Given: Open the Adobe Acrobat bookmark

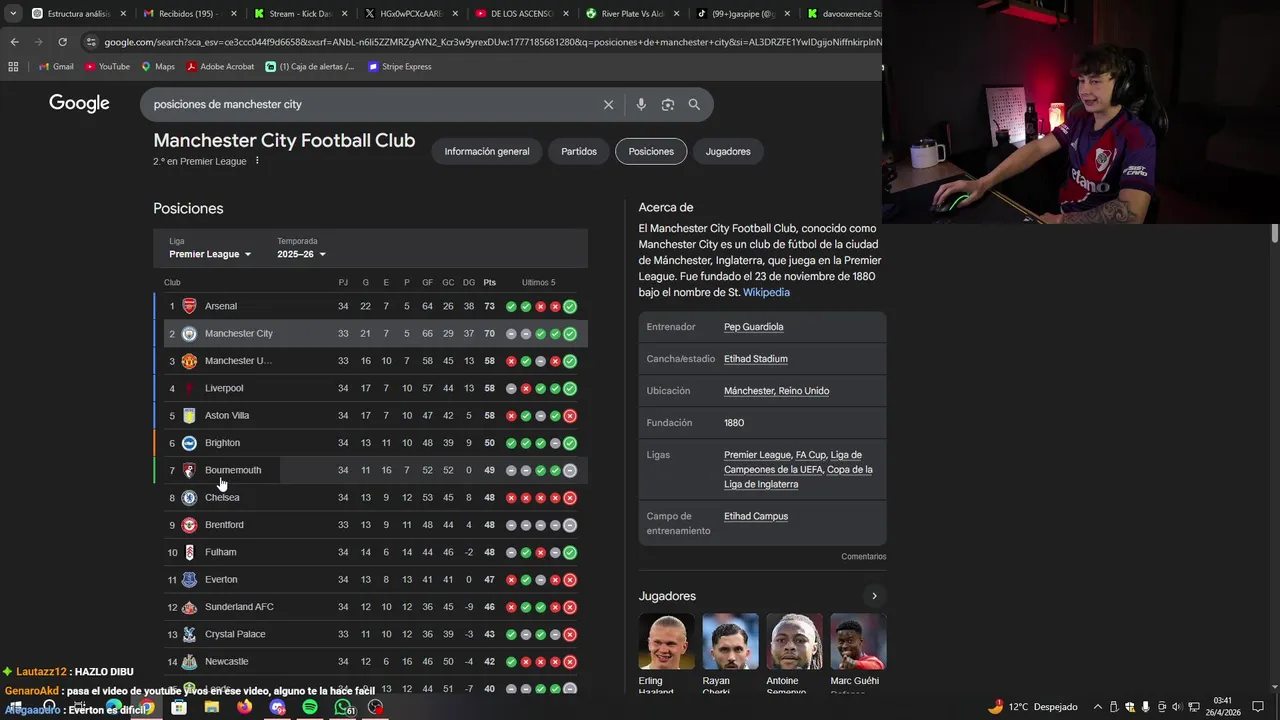Looking at the screenshot, I should 220,67.
